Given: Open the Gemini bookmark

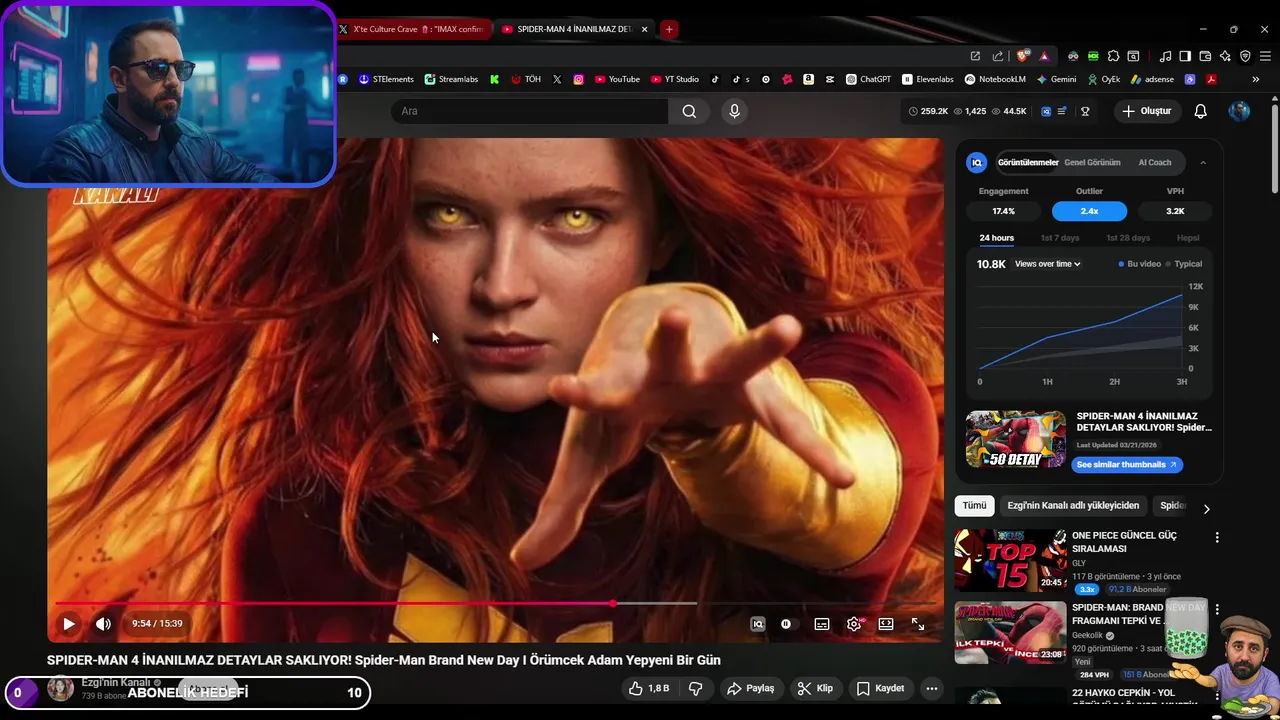Looking at the screenshot, I should (1056, 79).
